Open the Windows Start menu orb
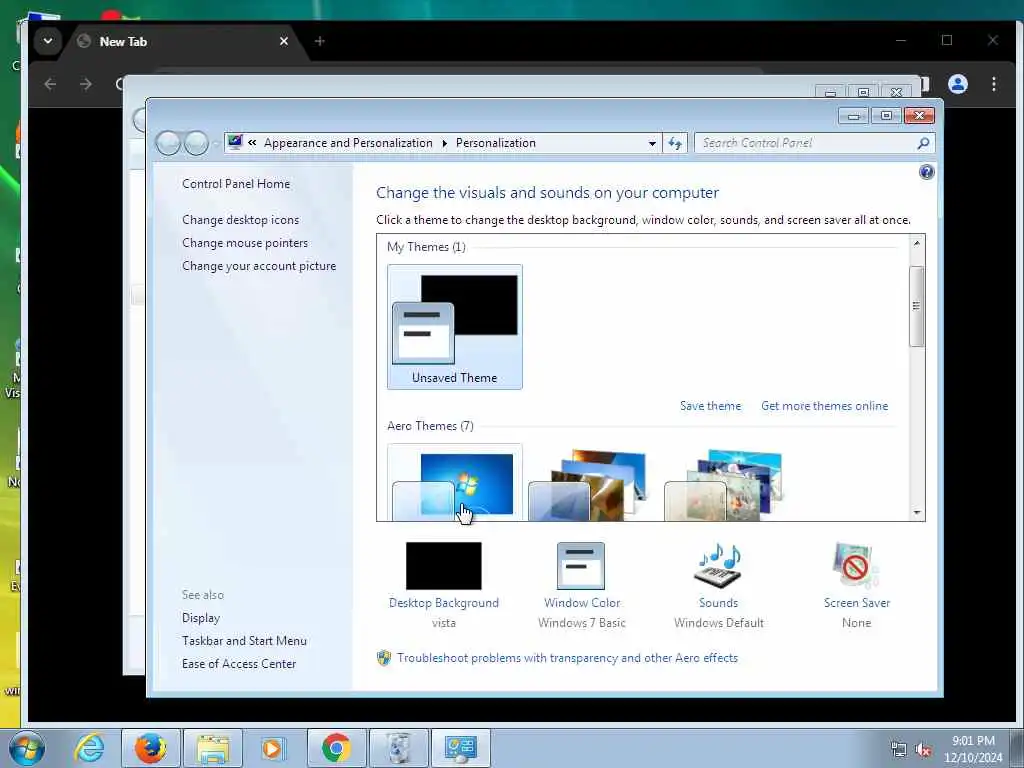Screen dimensions: 1024x768 pyautogui.click(x=27, y=748)
